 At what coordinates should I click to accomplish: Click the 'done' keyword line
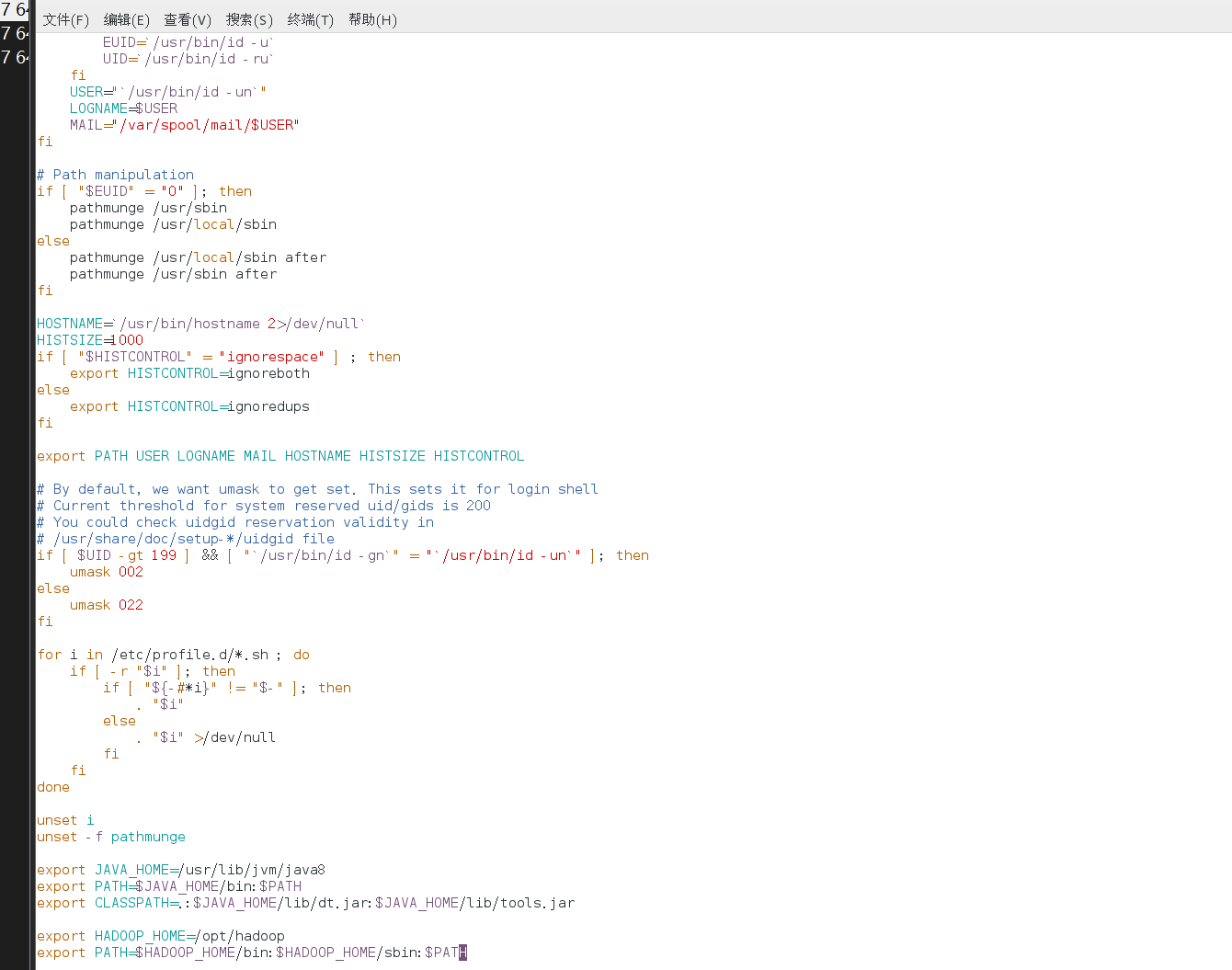53,787
